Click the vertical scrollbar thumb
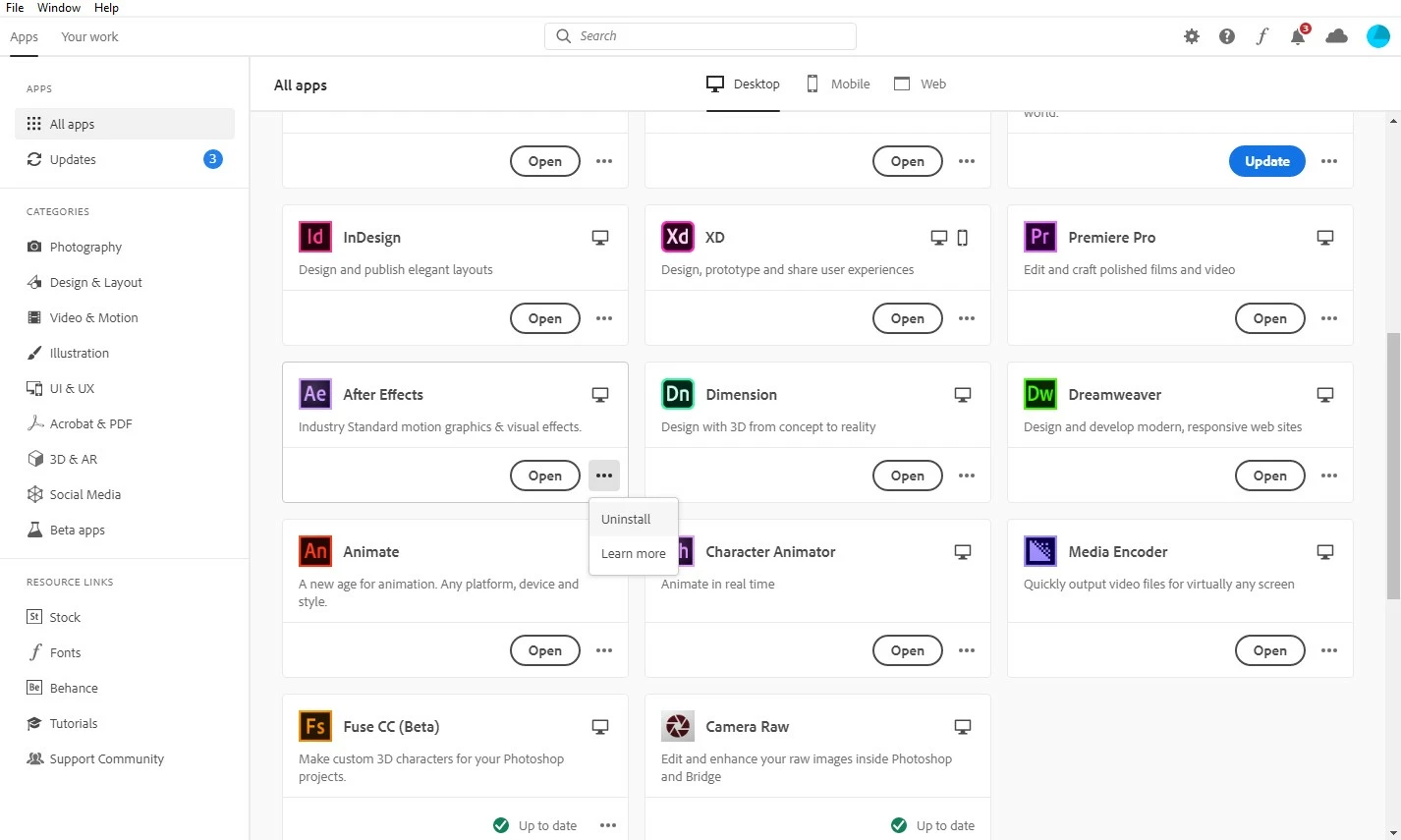Viewport: 1401px width, 840px height. (1393, 465)
